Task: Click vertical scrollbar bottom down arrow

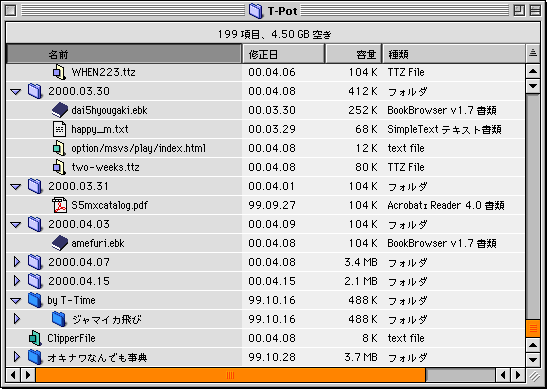Action: coord(533,359)
